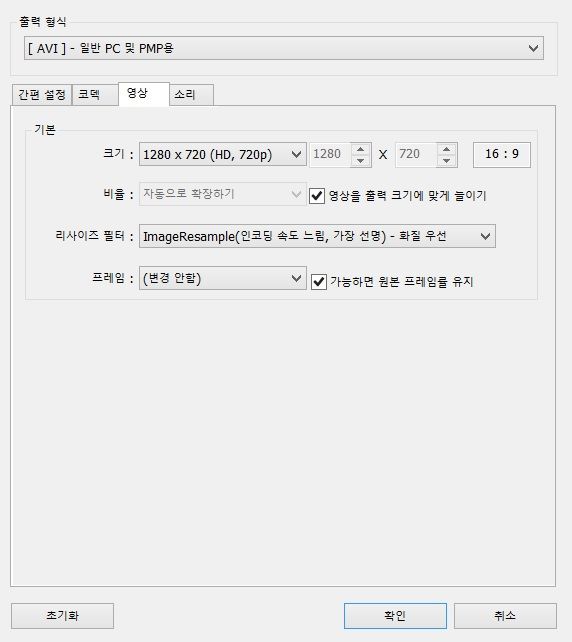Toggle 가능하면 원본 프레임률 유지 checkbox
572x642 pixels.
point(319,282)
